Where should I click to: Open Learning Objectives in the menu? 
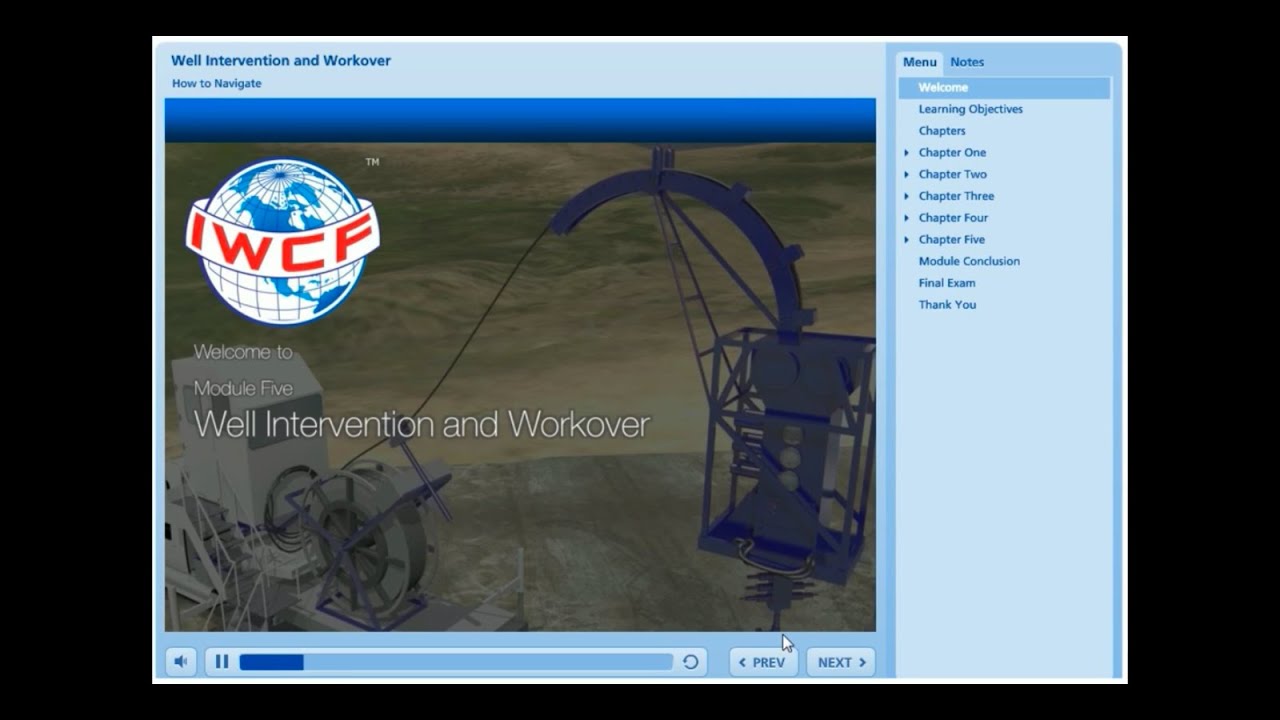(x=970, y=109)
